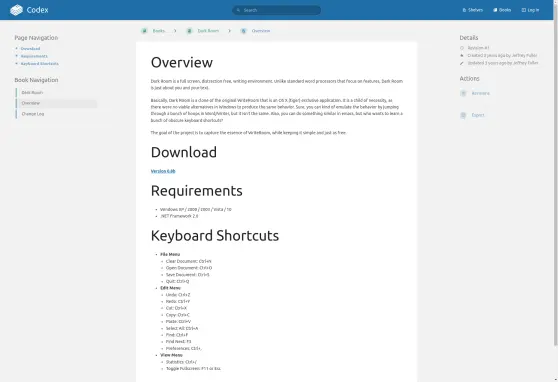558x382 pixels.
Task: Click the Page Navigation sidebar heading
Action: click(36, 38)
